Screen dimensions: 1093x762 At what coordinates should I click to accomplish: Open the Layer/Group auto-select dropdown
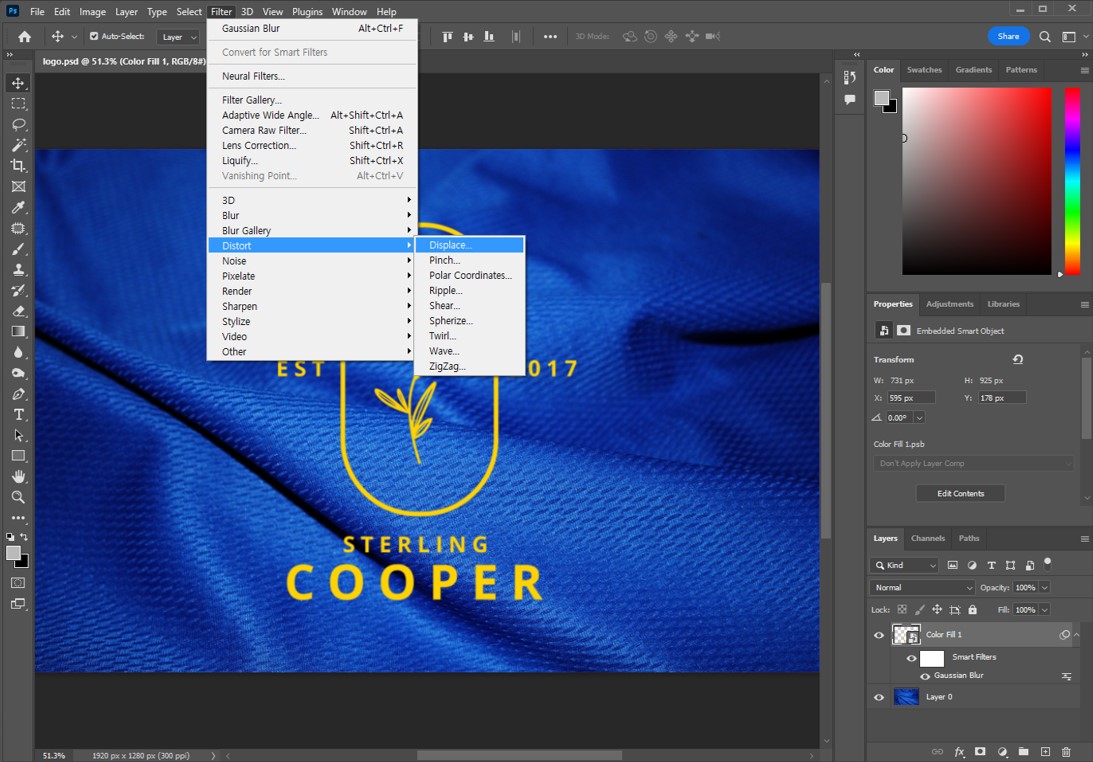pos(179,37)
